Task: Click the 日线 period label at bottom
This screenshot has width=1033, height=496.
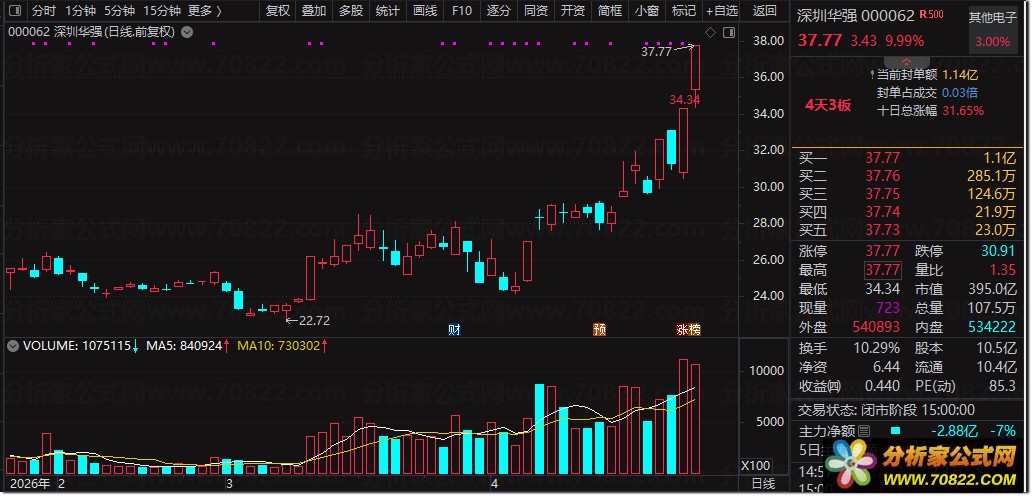Action: point(763,484)
